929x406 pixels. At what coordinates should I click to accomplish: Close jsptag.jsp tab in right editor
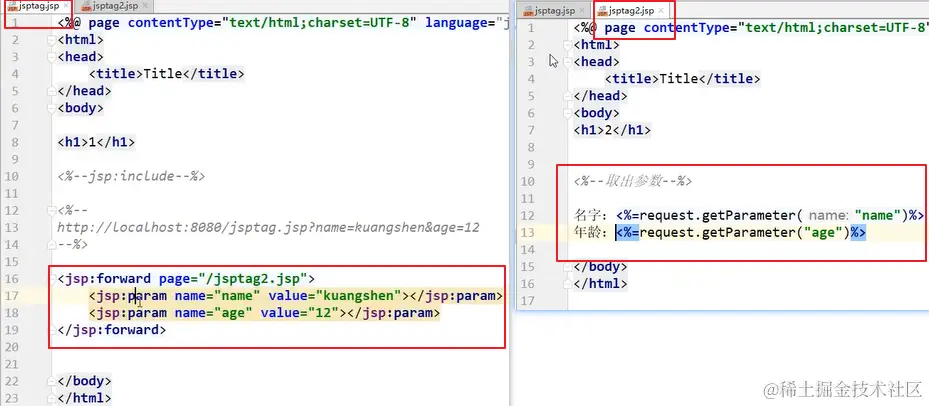click(582, 11)
